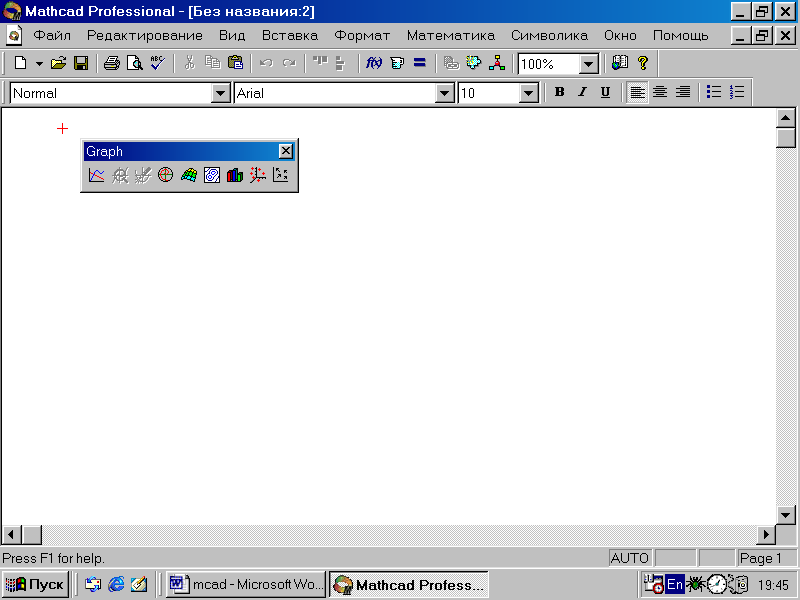Insert Vector Field Plot from Graph palette
800x600 pixels.
(281, 176)
